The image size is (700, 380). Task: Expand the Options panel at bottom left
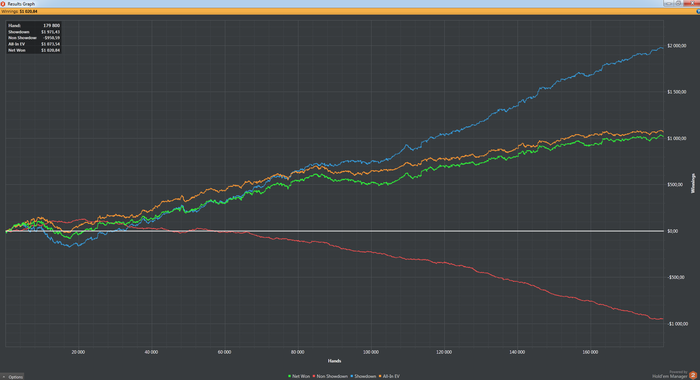coord(12,377)
